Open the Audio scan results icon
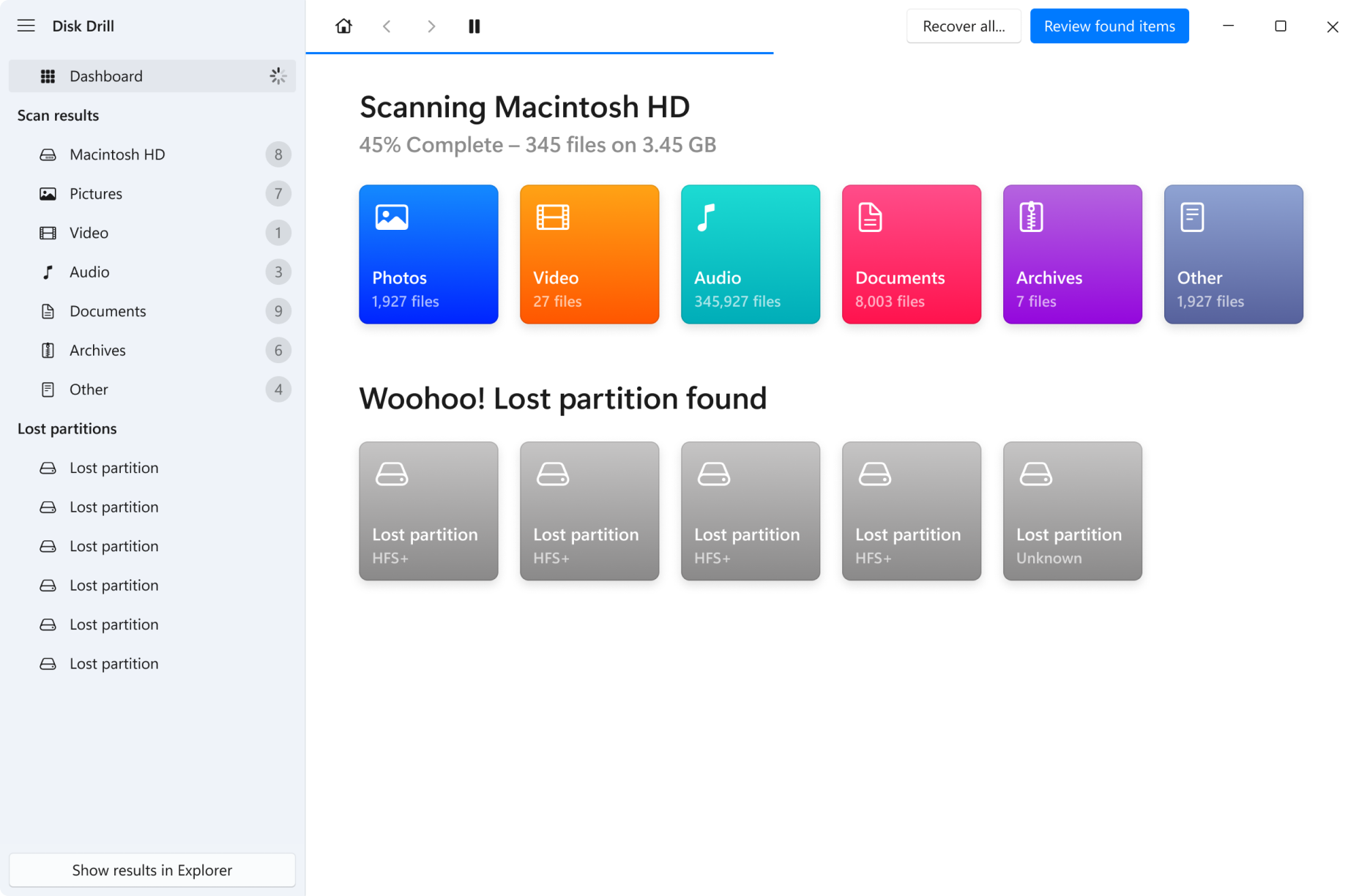The image size is (1359, 896). (48, 272)
